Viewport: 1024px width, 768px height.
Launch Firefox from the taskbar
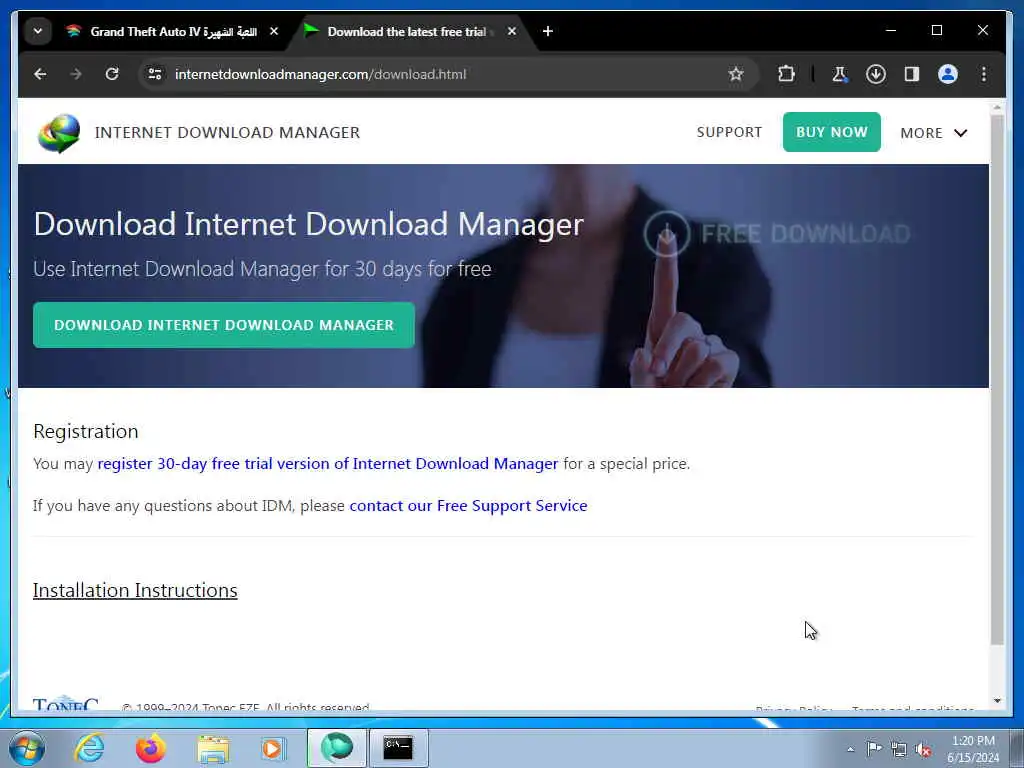click(150, 748)
